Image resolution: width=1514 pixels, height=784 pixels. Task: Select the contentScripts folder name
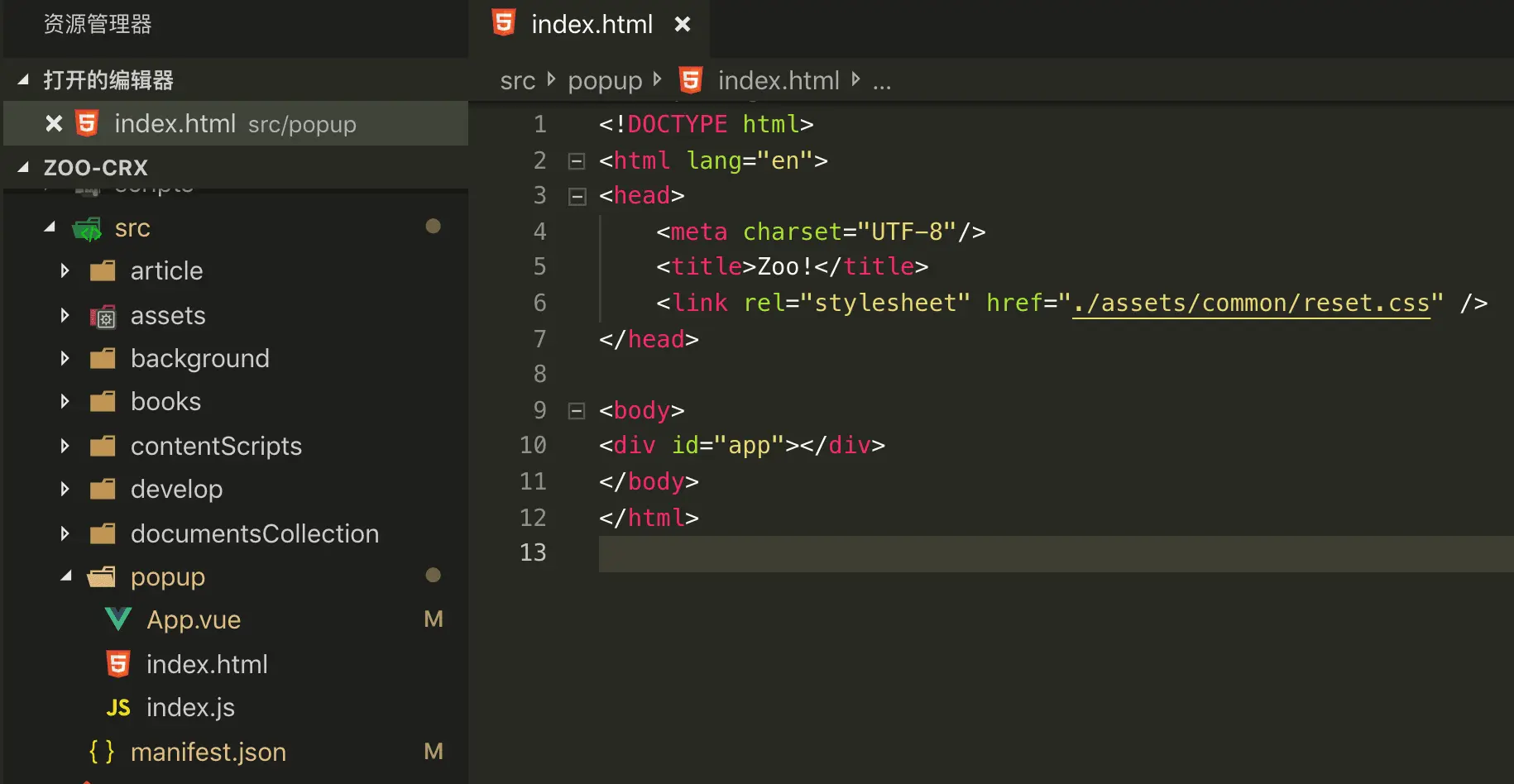point(216,447)
